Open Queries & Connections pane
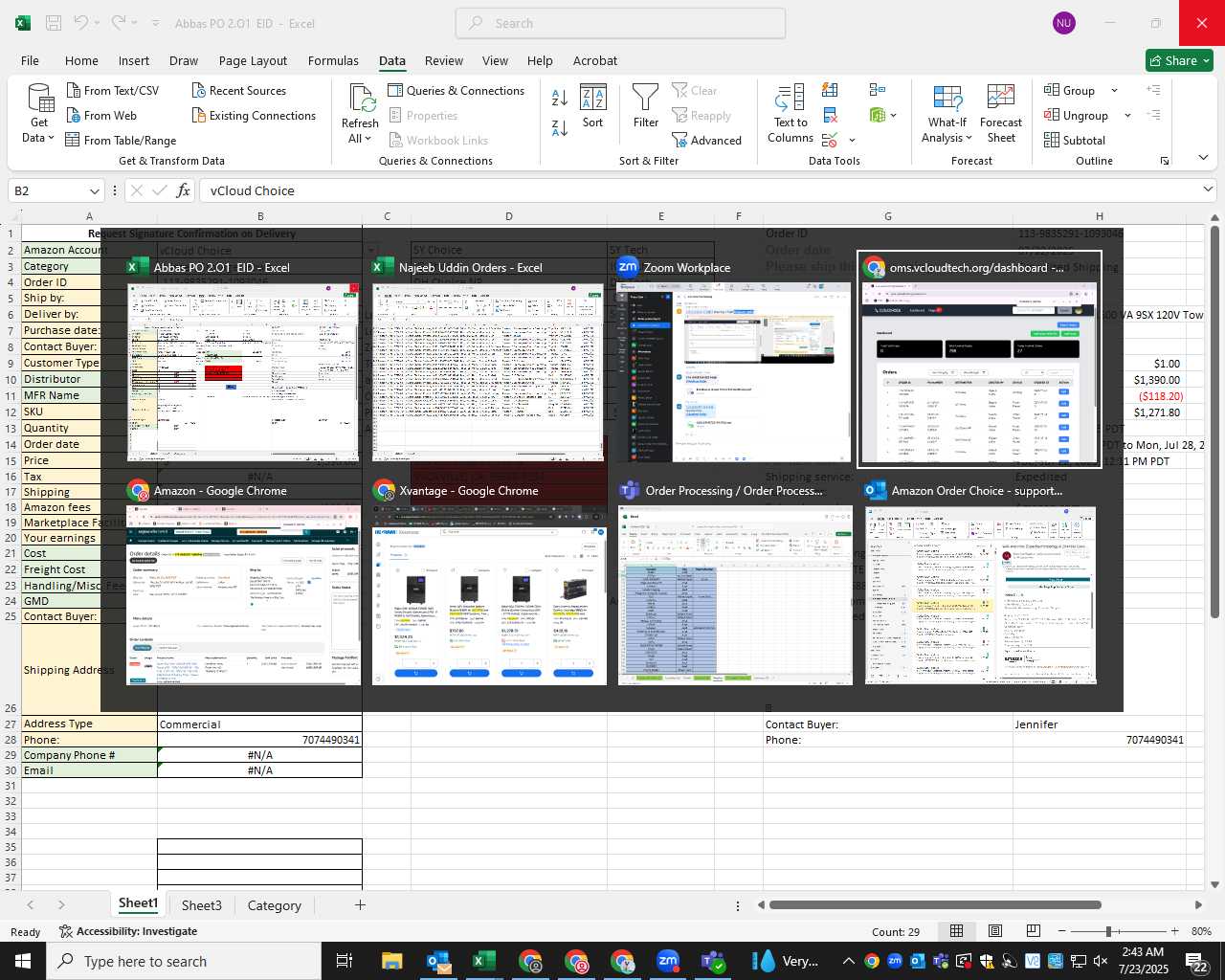 click(457, 90)
